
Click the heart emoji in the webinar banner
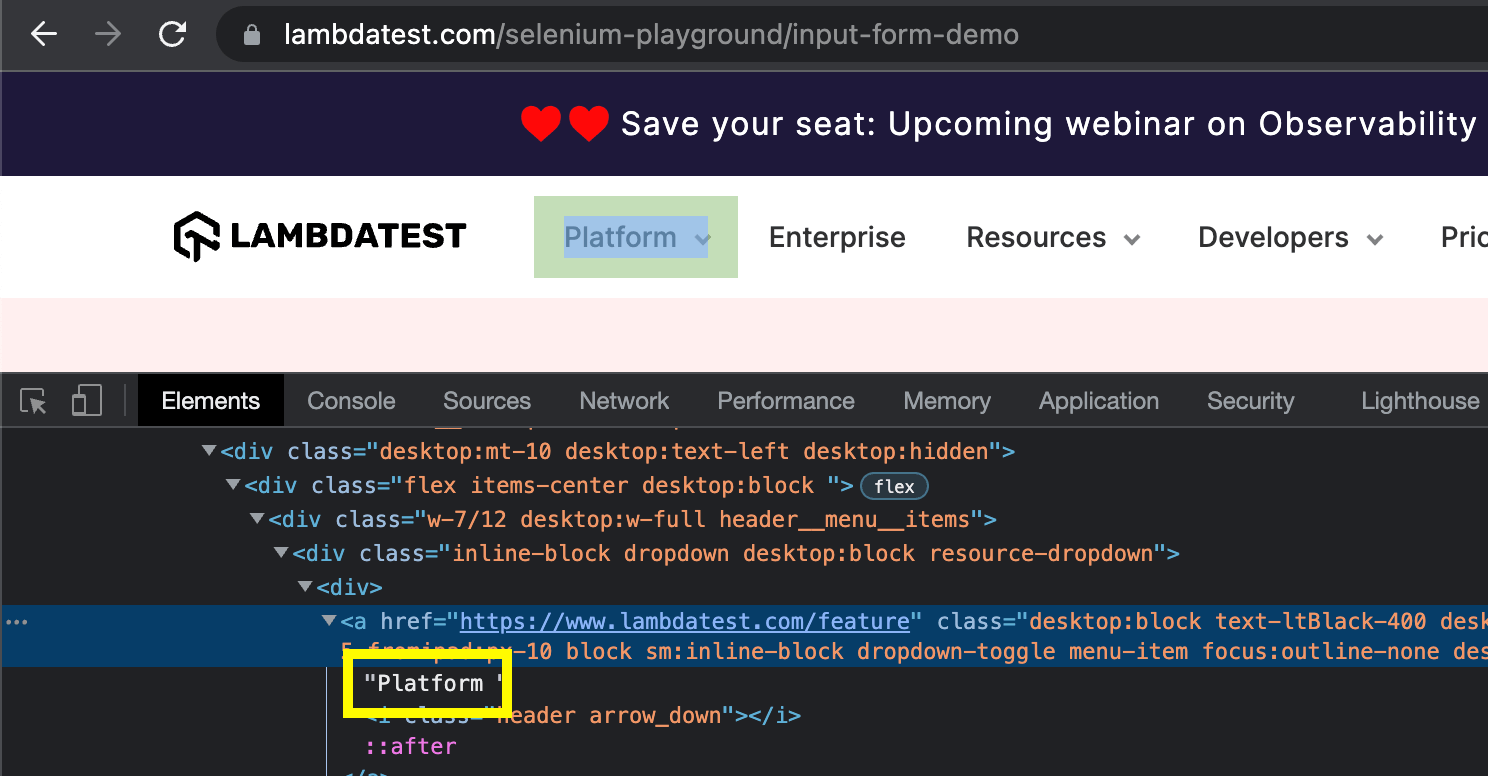click(541, 123)
